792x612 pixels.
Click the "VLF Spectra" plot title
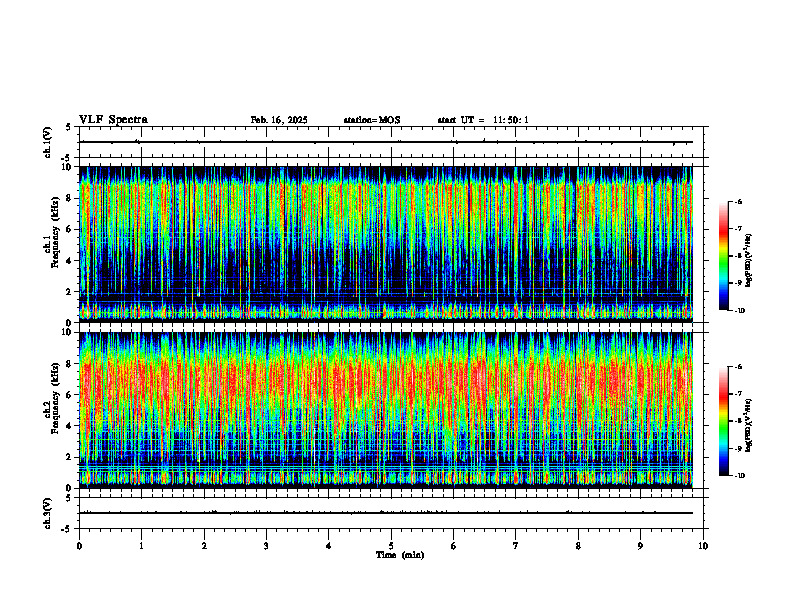(x=113, y=120)
